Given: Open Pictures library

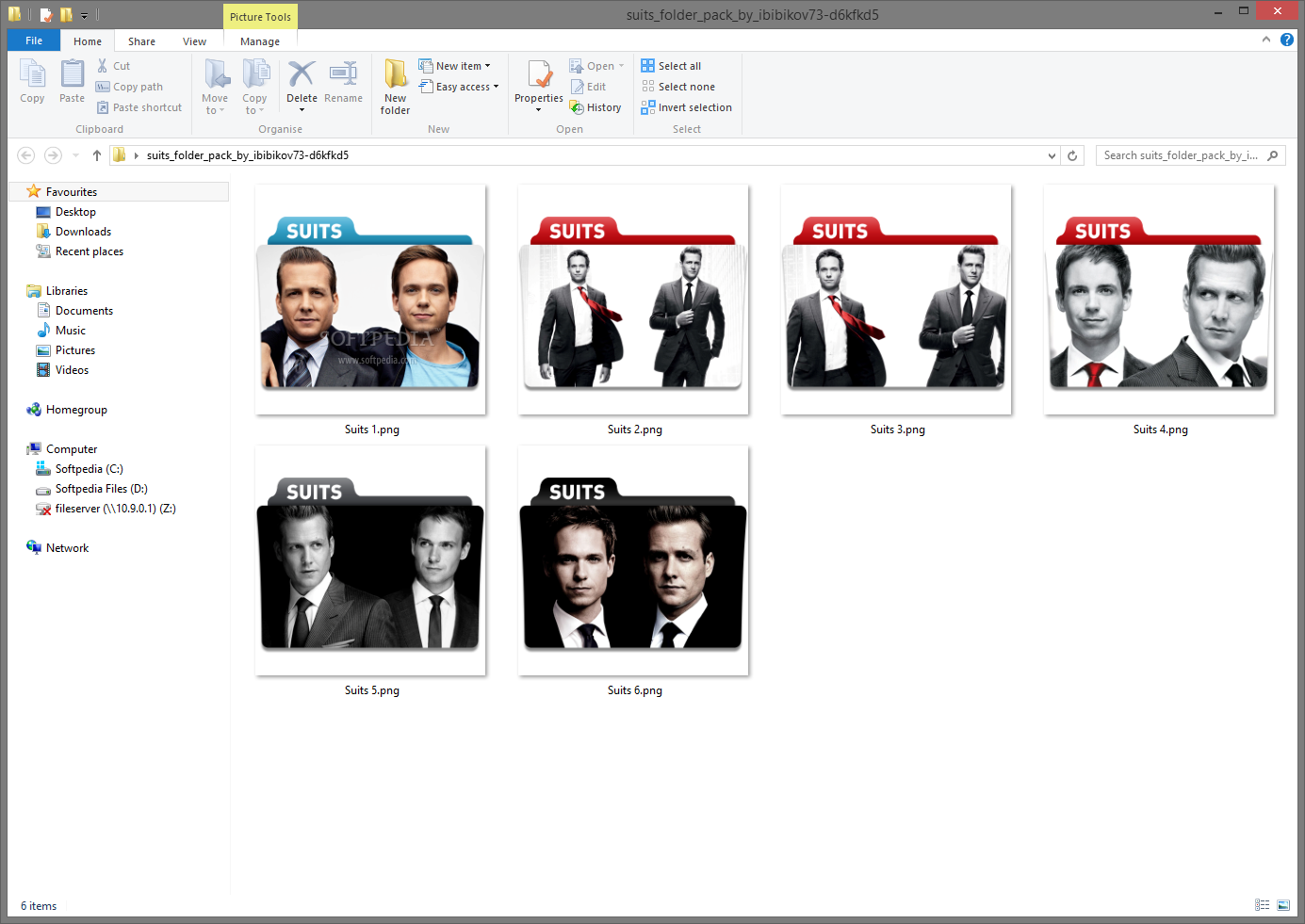Looking at the screenshot, I should [x=74, y=350].
